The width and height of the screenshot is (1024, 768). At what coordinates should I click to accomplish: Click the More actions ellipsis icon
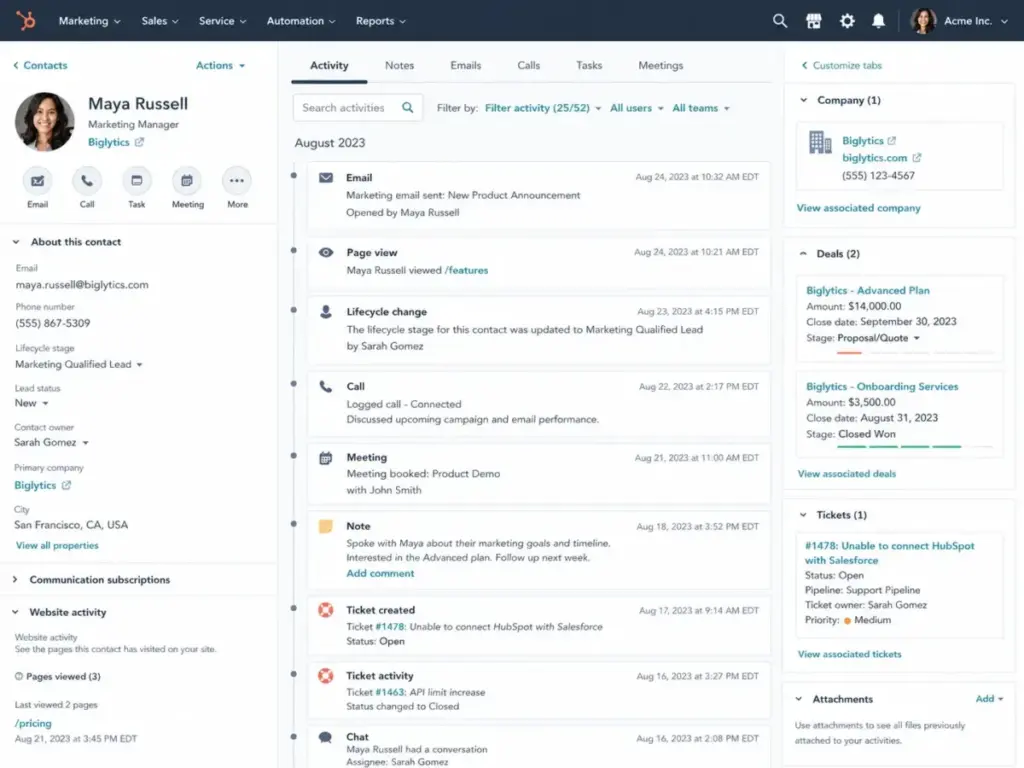coord(237,181)
